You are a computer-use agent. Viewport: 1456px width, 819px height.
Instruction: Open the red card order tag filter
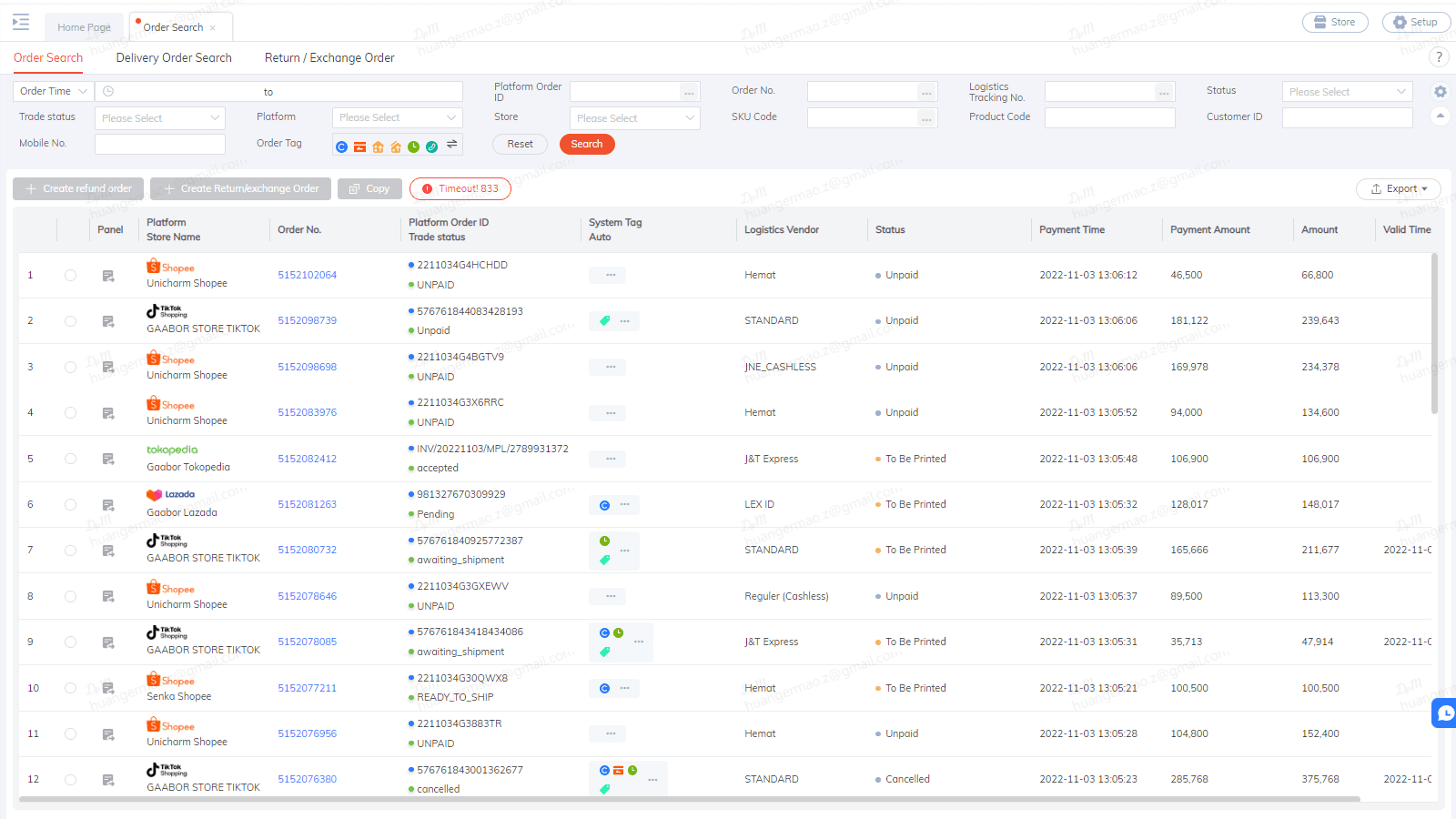click(x=360, y=147)
